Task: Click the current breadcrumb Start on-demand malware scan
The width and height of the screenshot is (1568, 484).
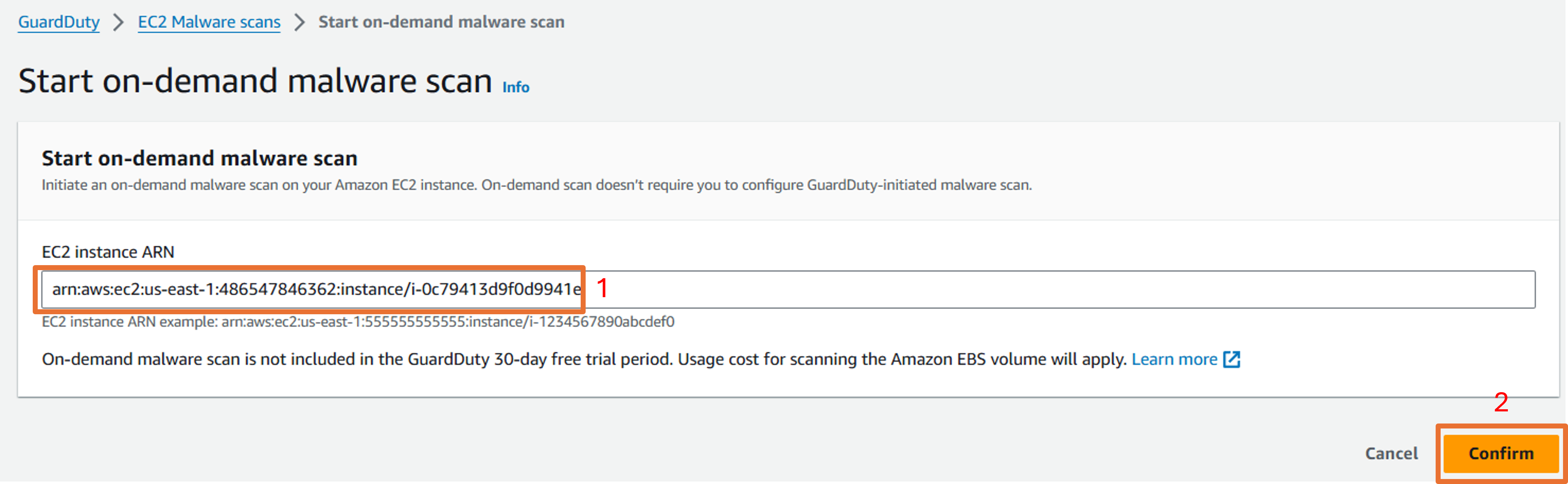Action: [441, 22]
